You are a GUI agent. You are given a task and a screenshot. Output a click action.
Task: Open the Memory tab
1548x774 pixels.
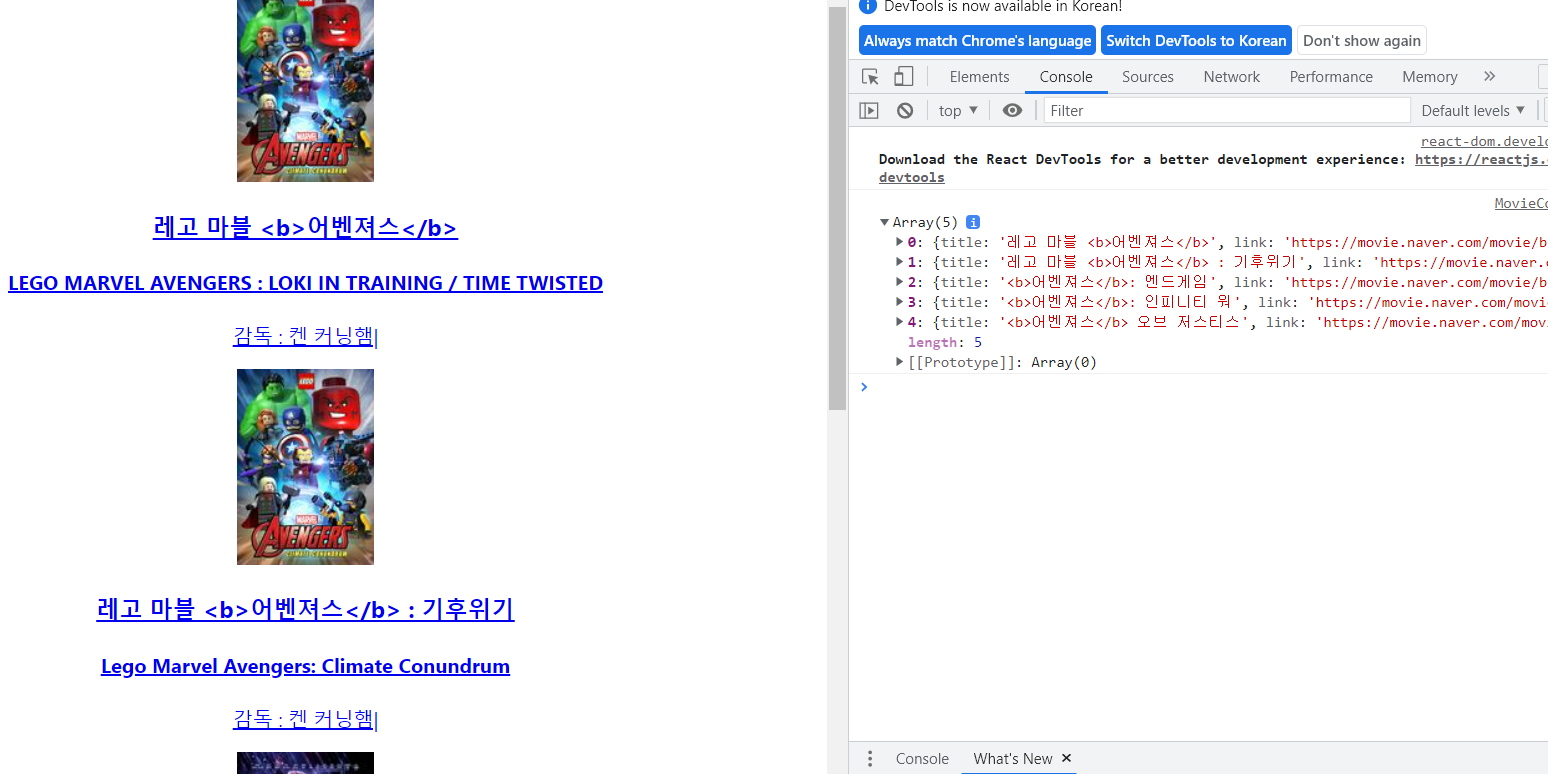(x=1429, y=77)
